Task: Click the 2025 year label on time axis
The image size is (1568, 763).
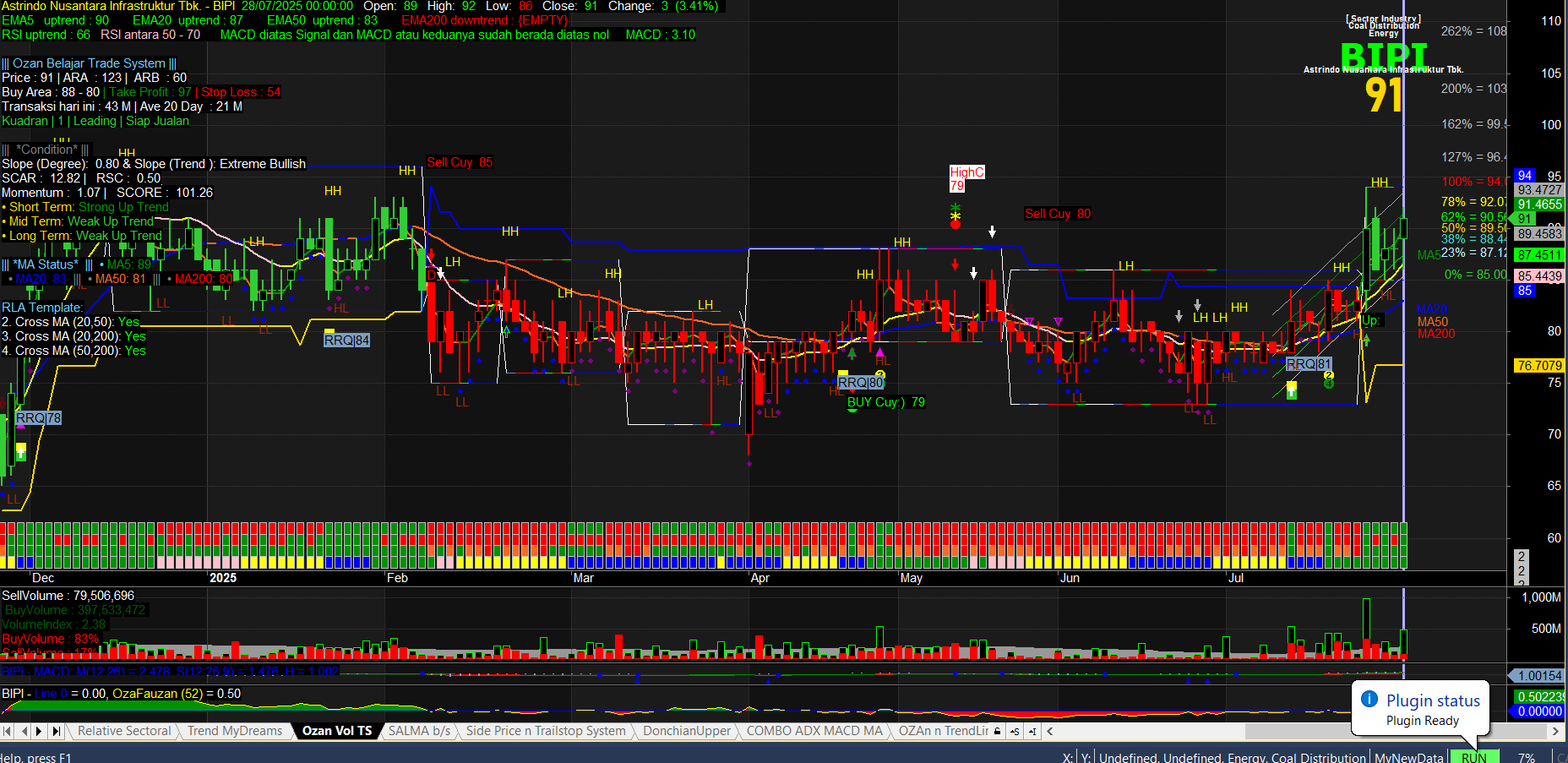Action: coord(223,578)
